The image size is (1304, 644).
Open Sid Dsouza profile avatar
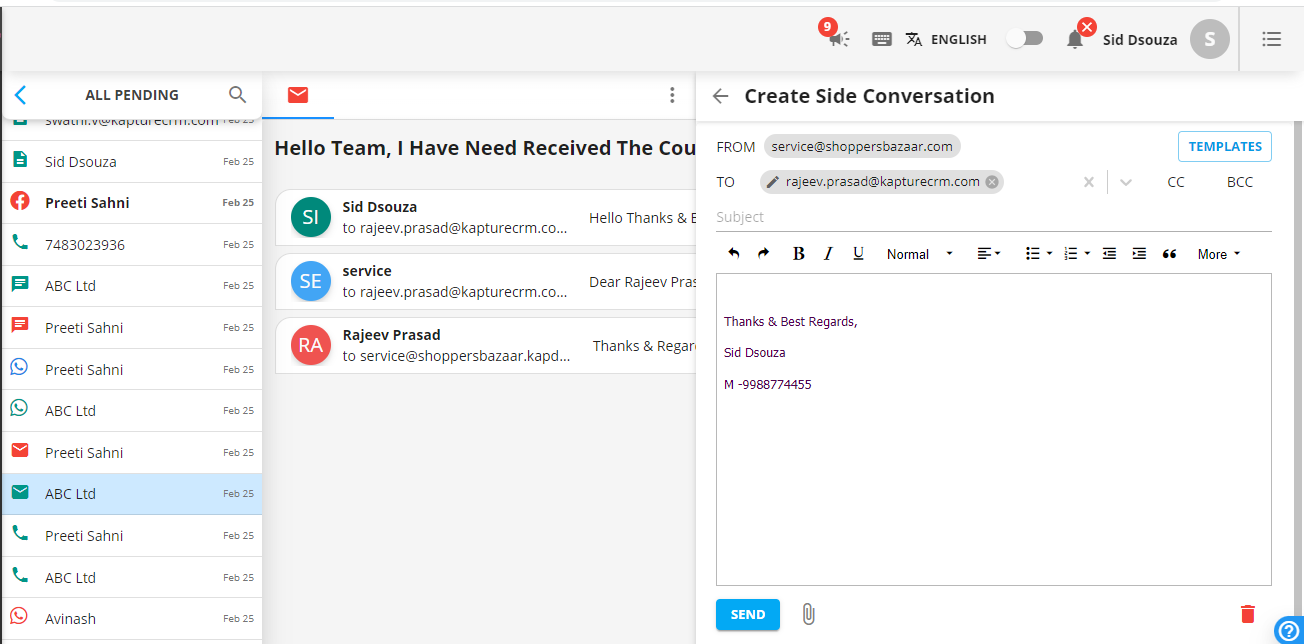(x=1210, y=39)
